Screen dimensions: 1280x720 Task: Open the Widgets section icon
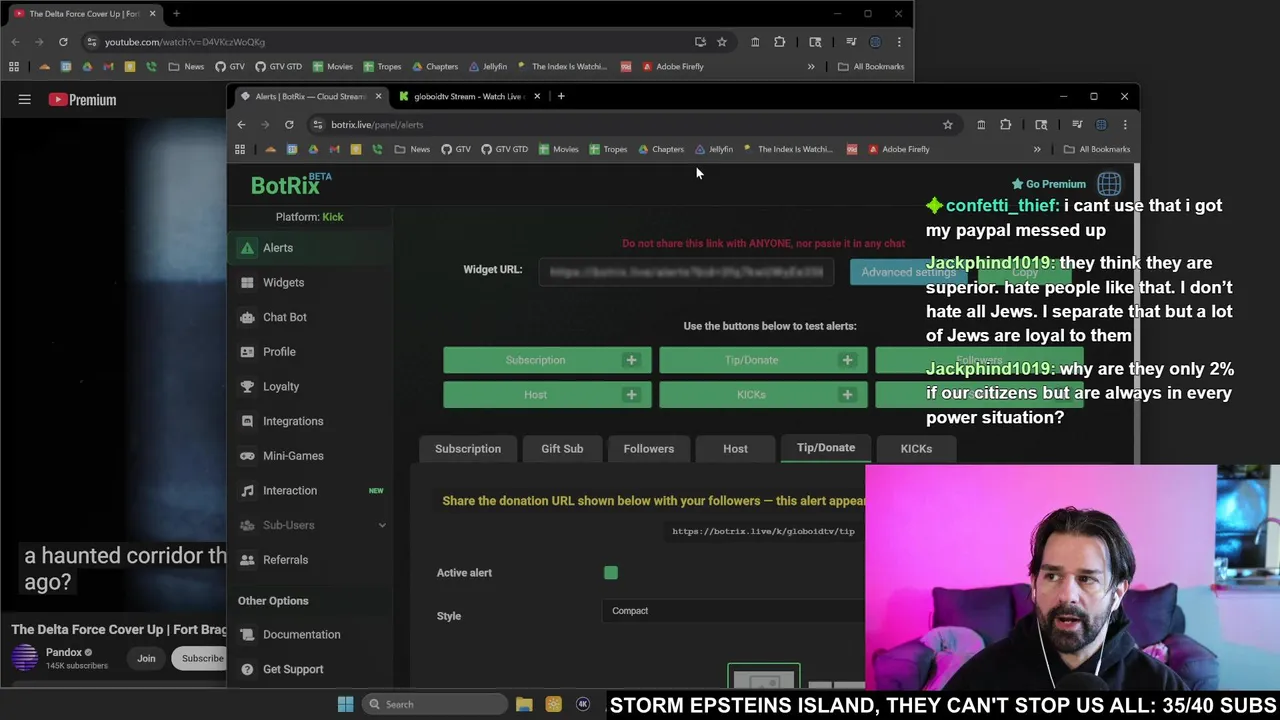tap(247, 283)
